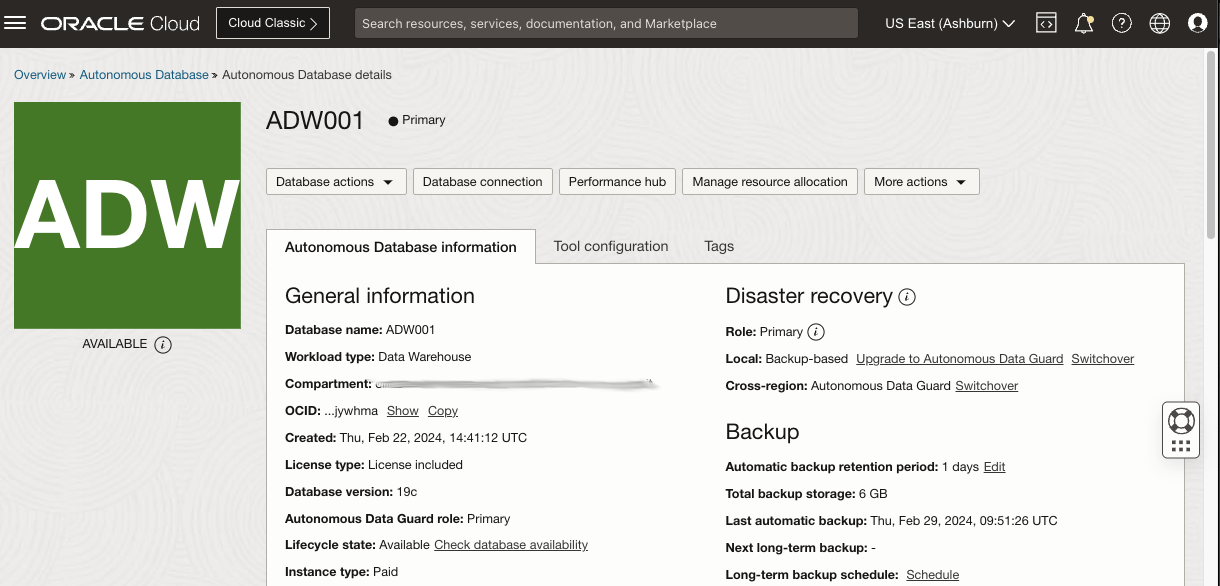Switch to the Tags tab

719,246
